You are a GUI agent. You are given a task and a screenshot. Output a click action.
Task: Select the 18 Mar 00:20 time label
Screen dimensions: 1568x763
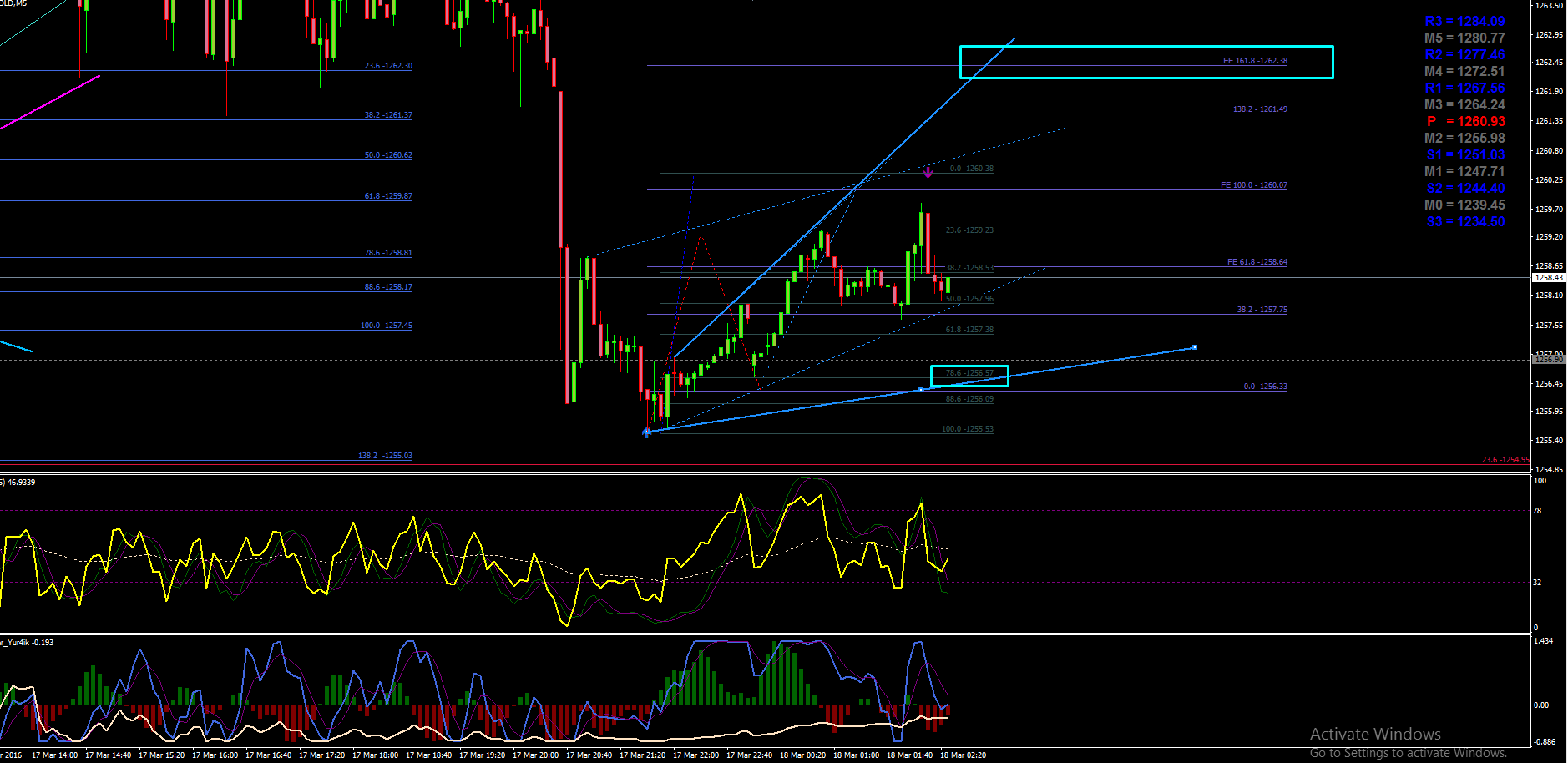click(803, 755)
